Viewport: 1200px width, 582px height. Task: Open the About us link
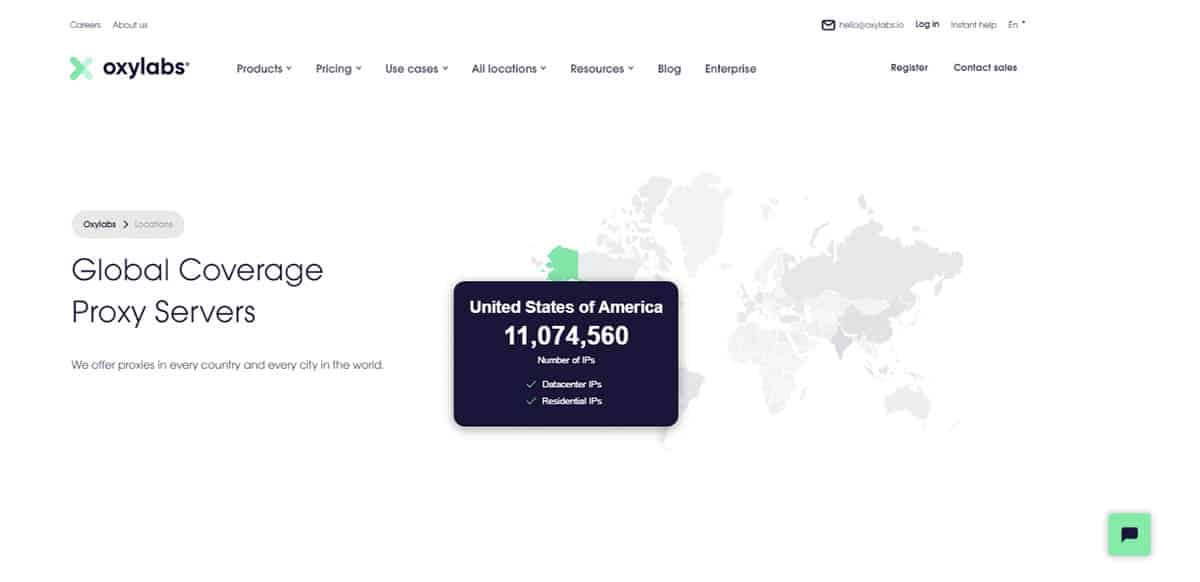(130, 25)
